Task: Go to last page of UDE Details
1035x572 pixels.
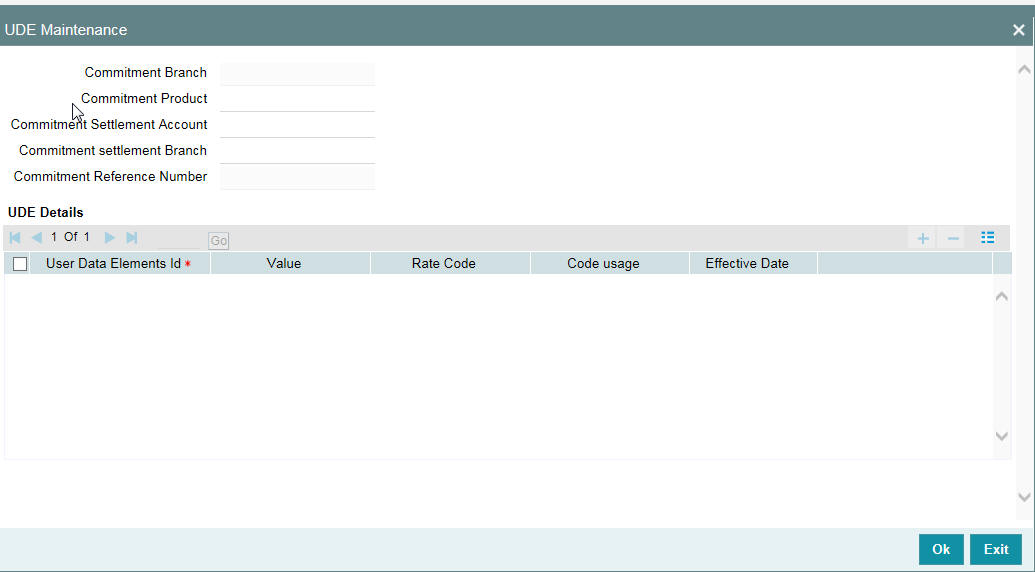Action: pos(131,238)
